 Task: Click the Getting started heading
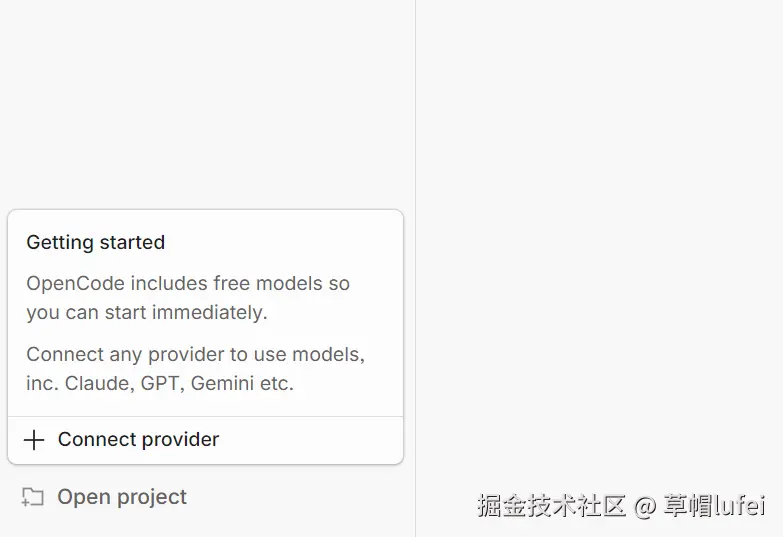pos(95,242)
